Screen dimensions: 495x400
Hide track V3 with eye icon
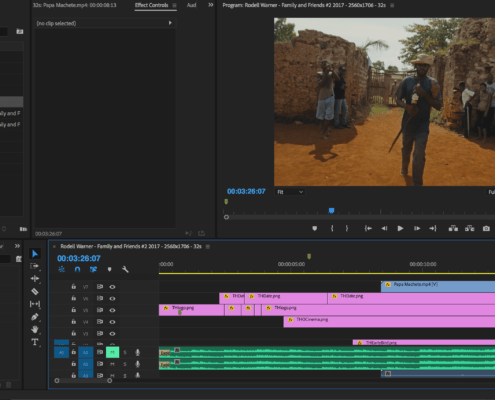112,333
